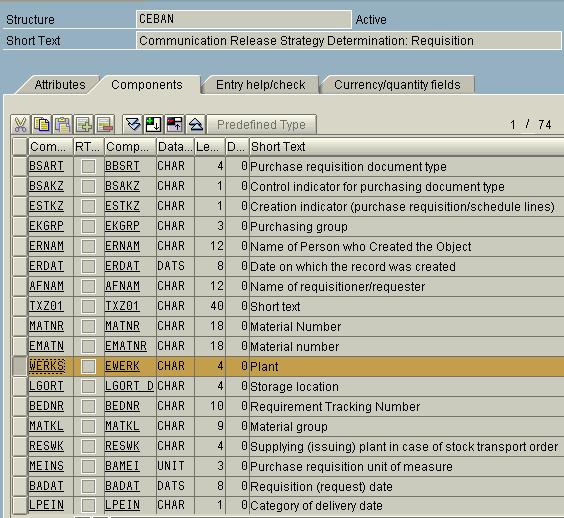Open the Currency/quantity fields tab
Screen dimensions: 564x518
(x=397, y=85)
